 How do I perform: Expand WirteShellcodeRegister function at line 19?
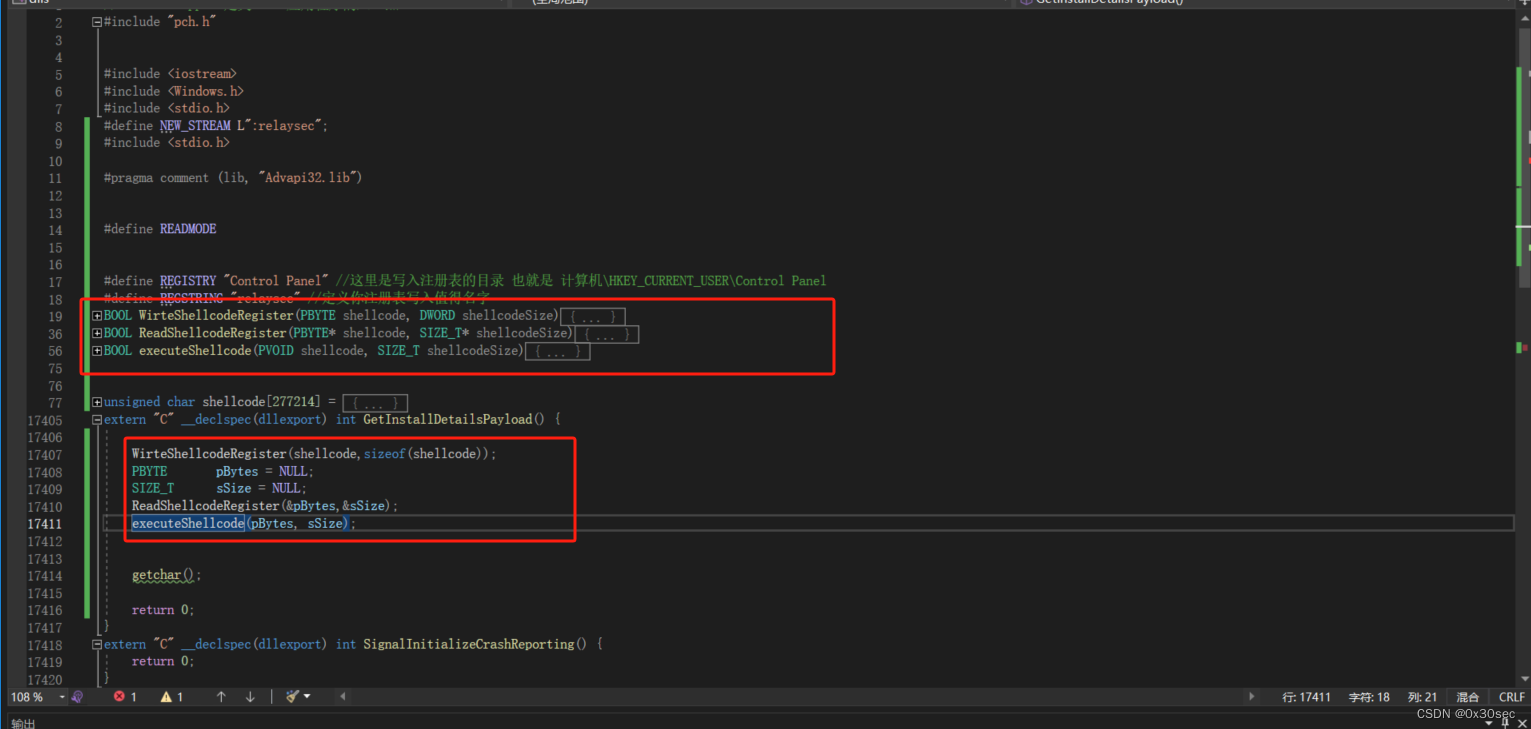tap(97, 316)
